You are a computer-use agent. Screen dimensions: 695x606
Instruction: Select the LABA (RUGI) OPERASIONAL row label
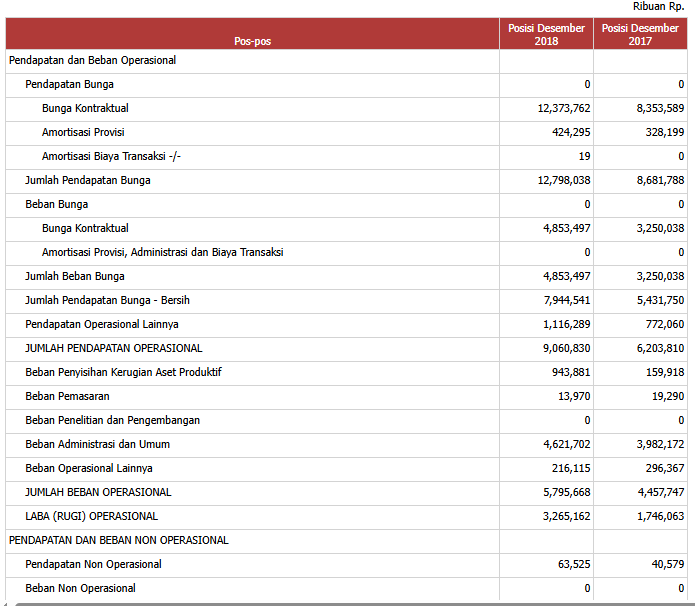coord(91,516)
